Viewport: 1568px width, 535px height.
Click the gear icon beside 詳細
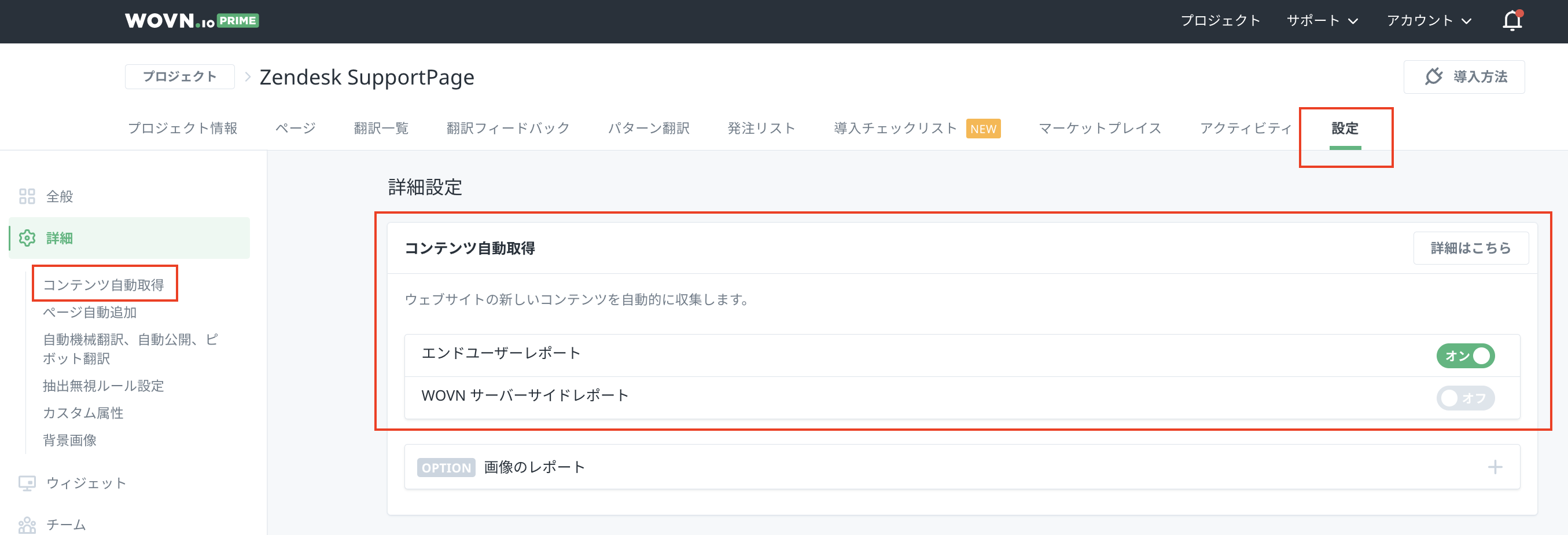point(27,237)
